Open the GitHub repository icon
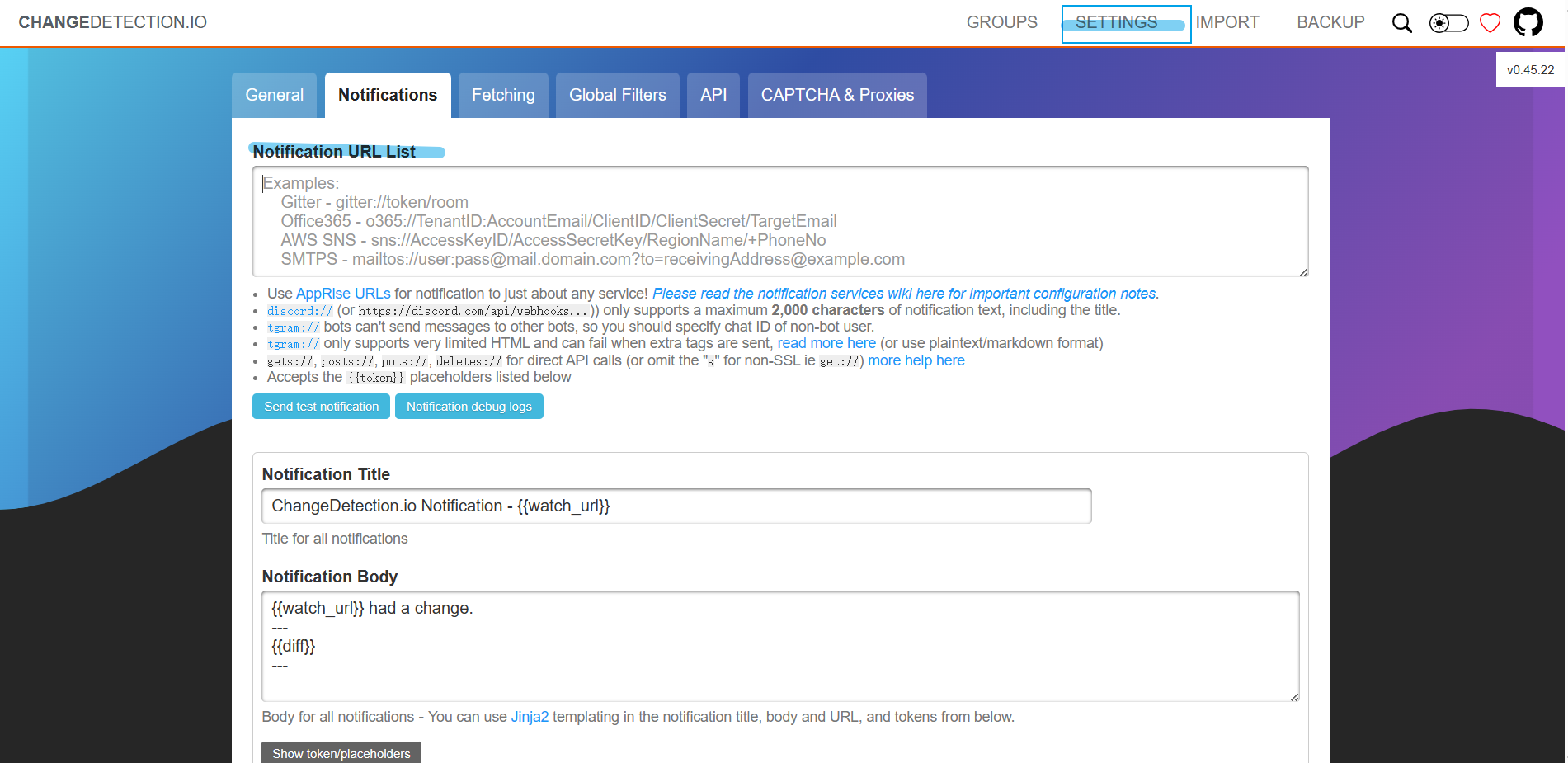The height and width of the screenshot is (763, 1568). (x=1528, y=22)
